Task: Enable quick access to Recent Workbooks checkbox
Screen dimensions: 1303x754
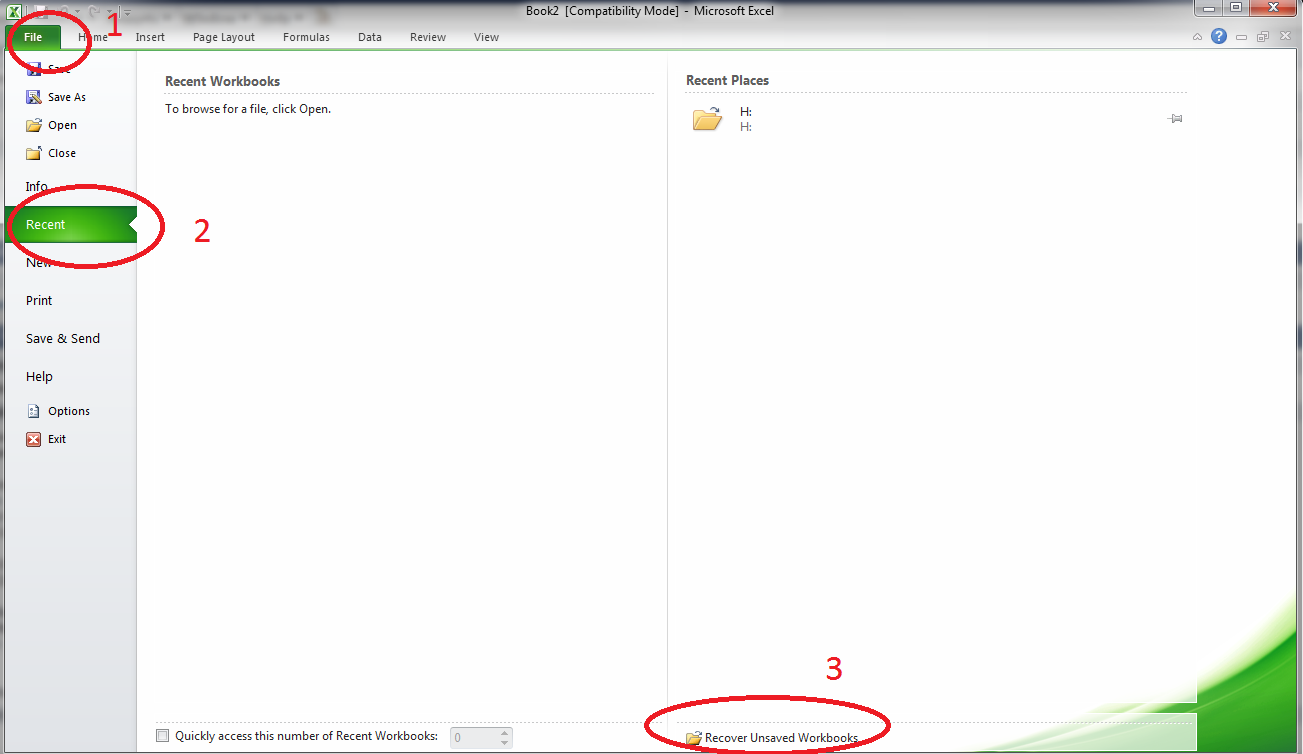Action: point(163,736)
